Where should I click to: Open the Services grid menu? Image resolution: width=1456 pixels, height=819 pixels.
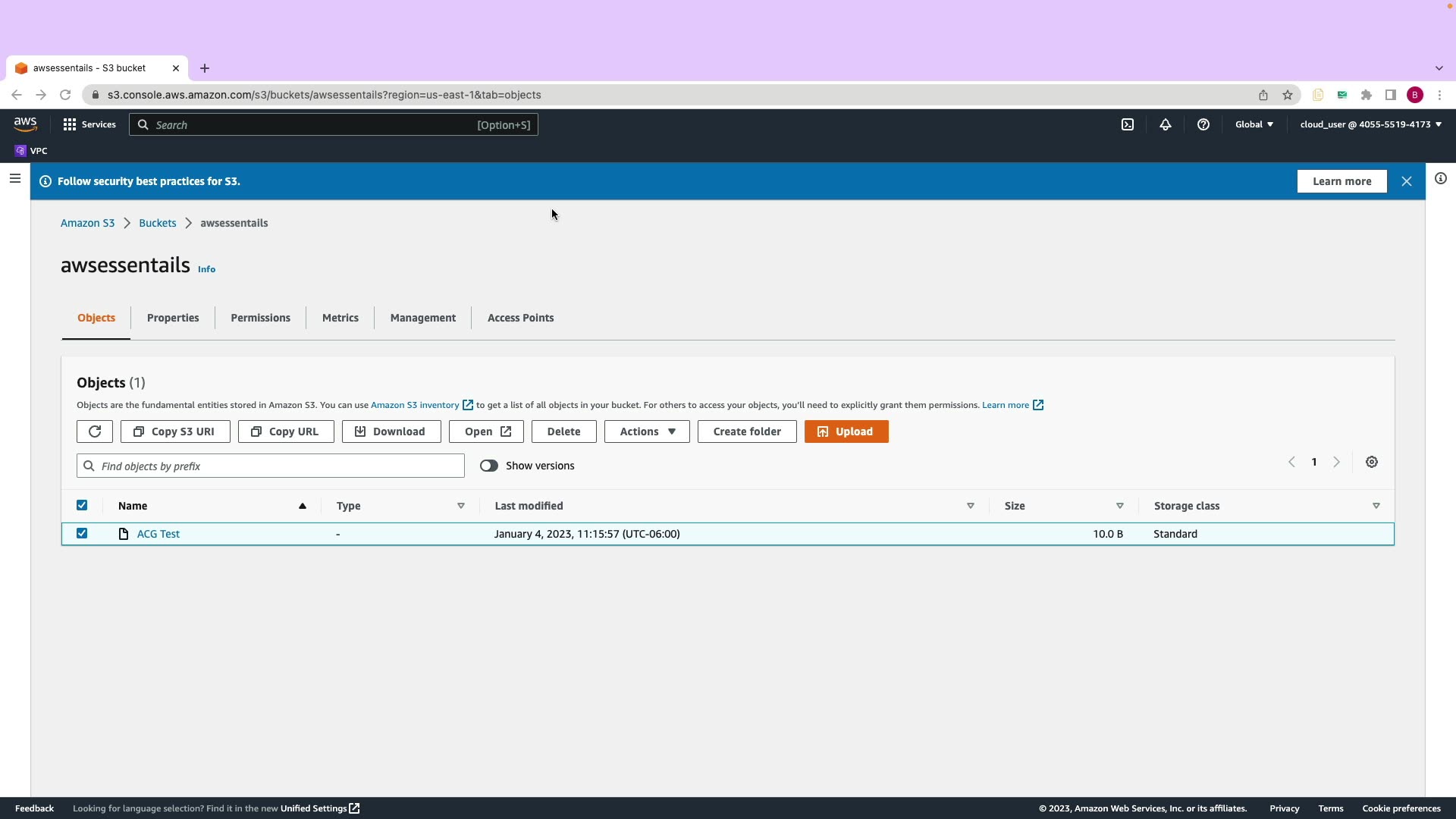point(89,124)
